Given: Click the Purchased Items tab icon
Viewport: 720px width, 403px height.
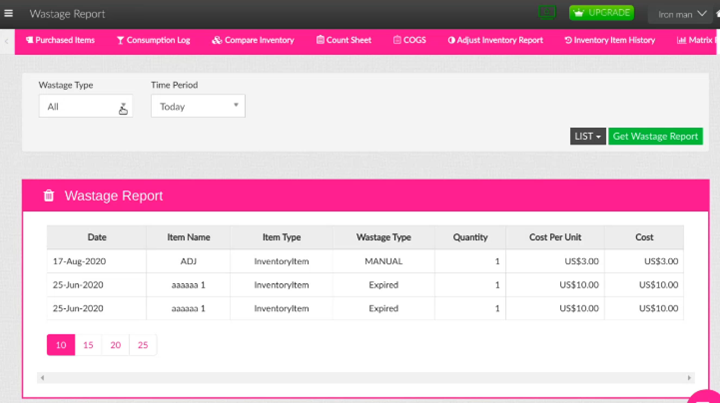Looking at the screenshot, I should (29, 40).
